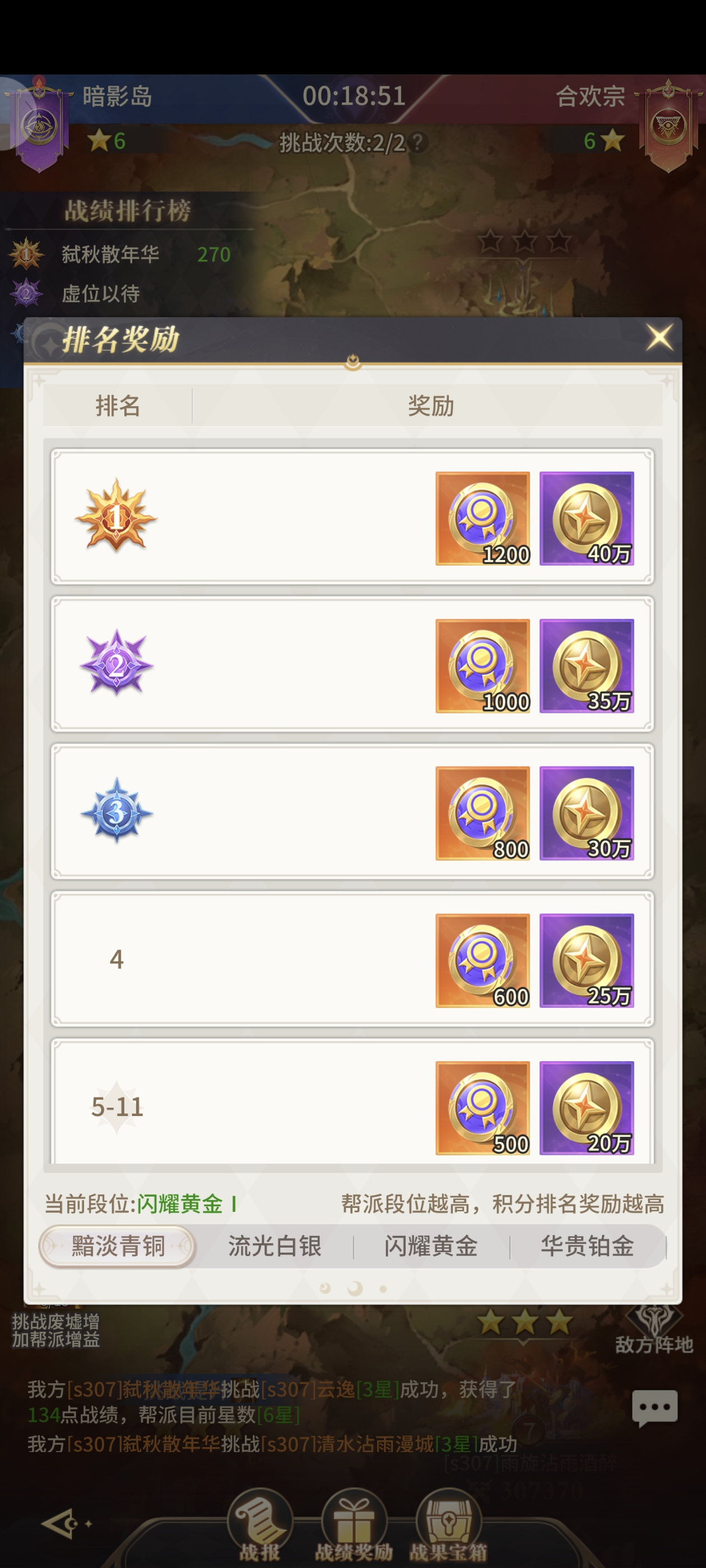Select the 黯淡青铜 tier tab
Image resolution: width=706 pixels, height=1568 pixels.
point(118,1246)
